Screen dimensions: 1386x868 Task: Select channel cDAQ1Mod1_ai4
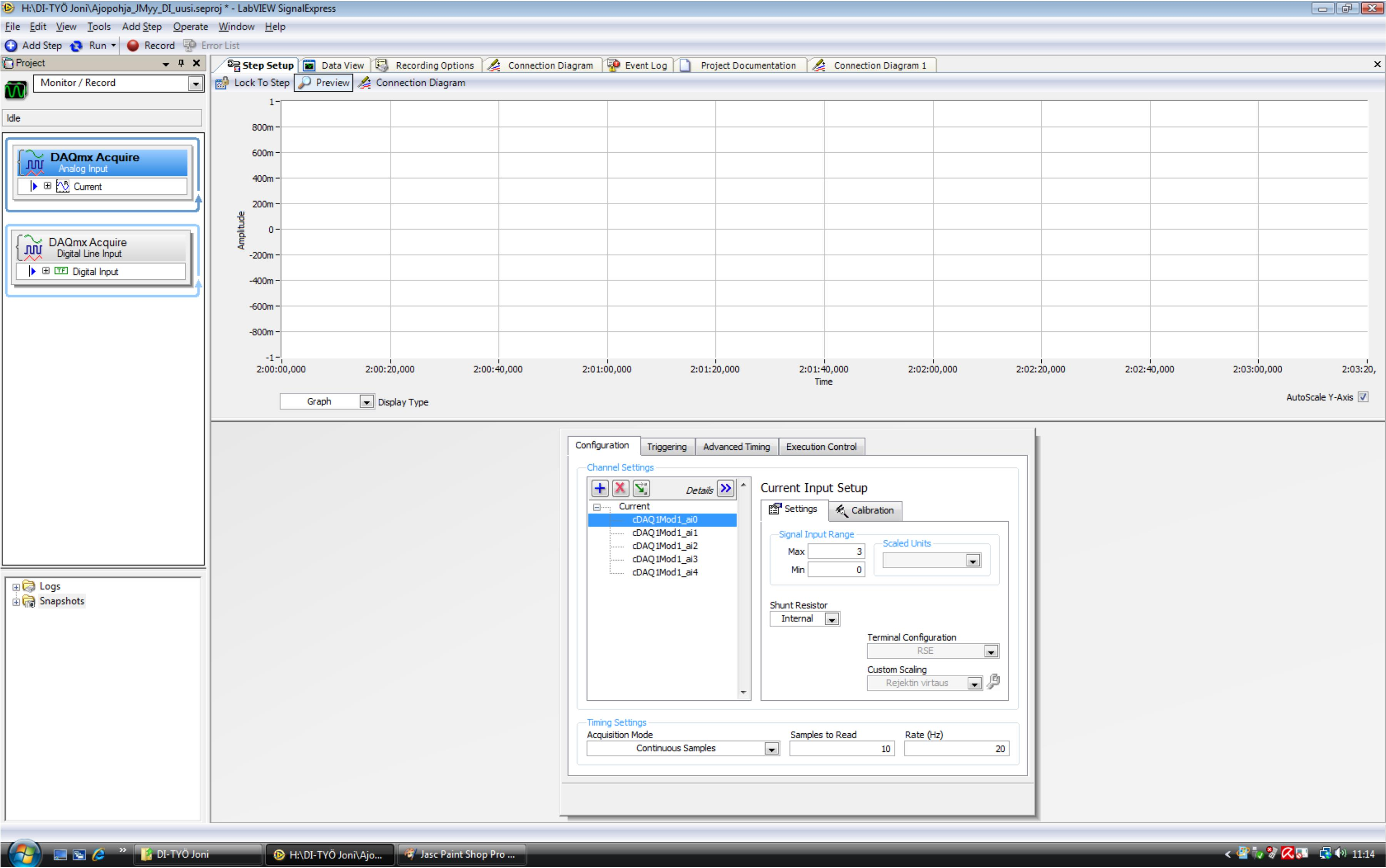click(x=665, y=573)
